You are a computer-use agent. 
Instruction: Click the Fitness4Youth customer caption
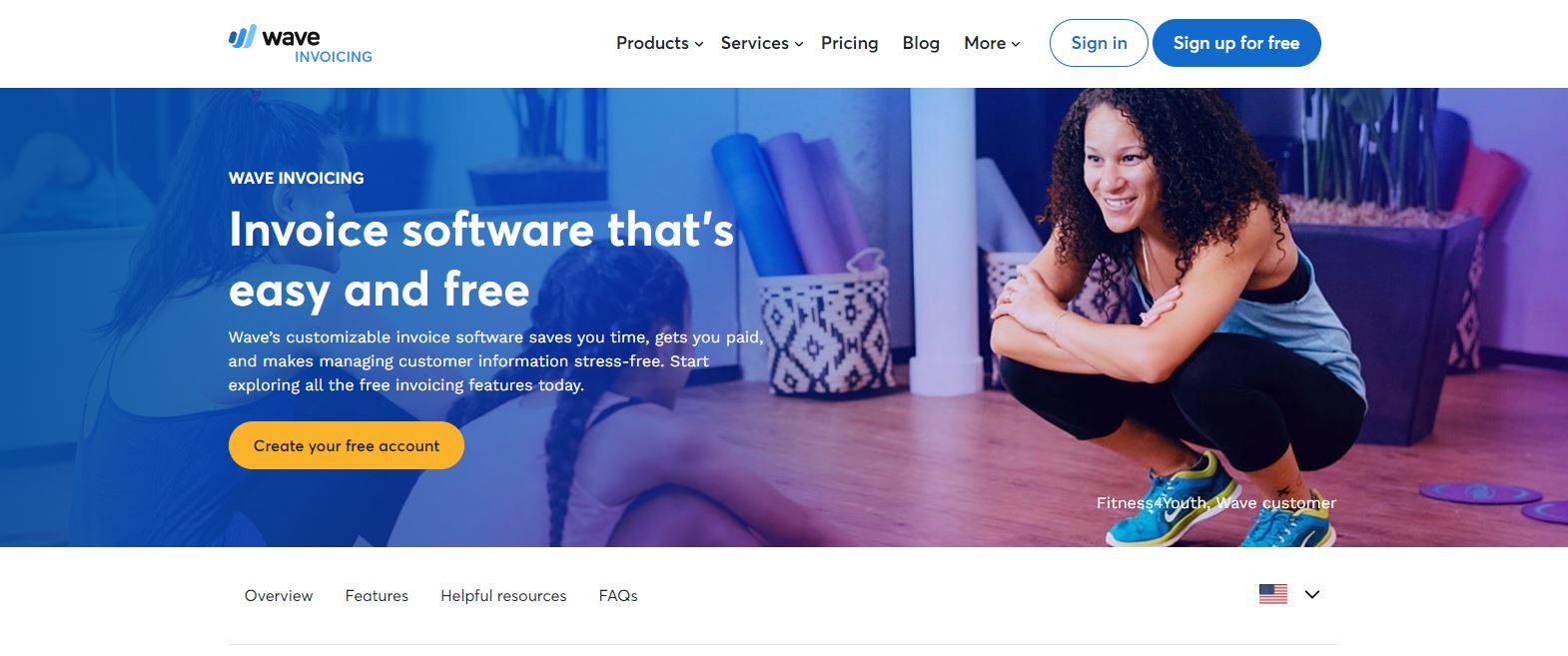1216,503
